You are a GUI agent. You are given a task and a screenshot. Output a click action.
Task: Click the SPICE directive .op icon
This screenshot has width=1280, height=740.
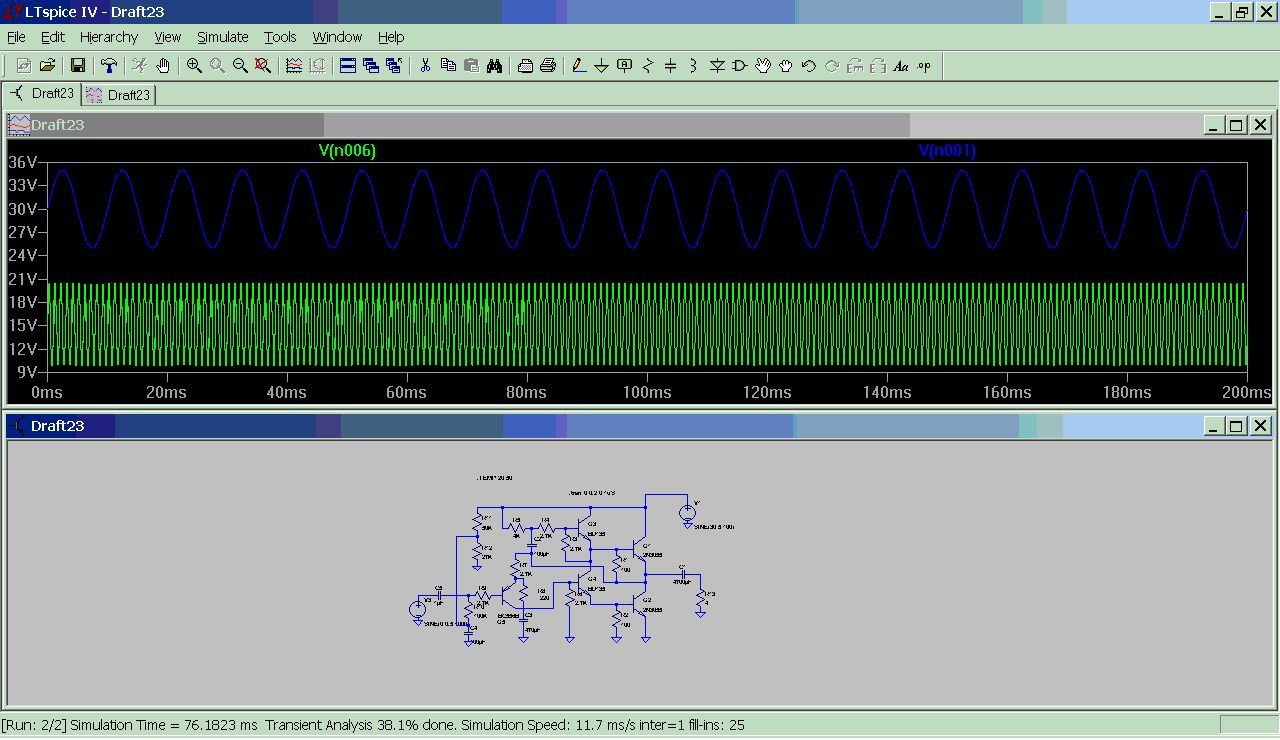point(923,66)
